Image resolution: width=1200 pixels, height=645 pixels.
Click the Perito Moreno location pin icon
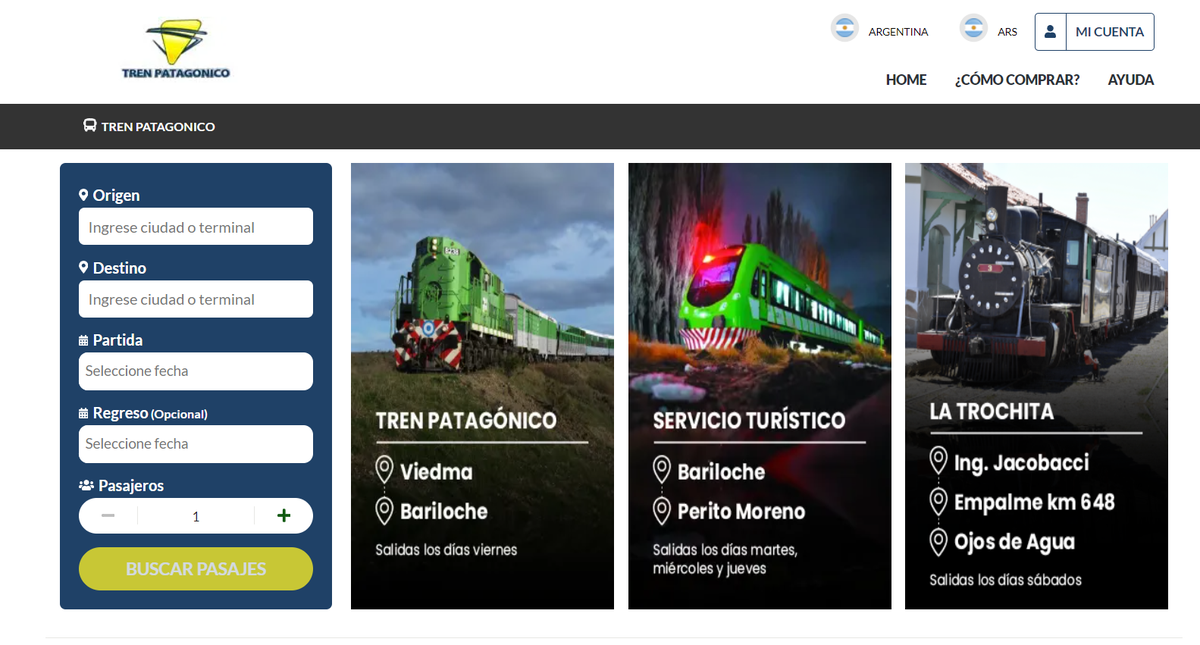pos(661,511)
